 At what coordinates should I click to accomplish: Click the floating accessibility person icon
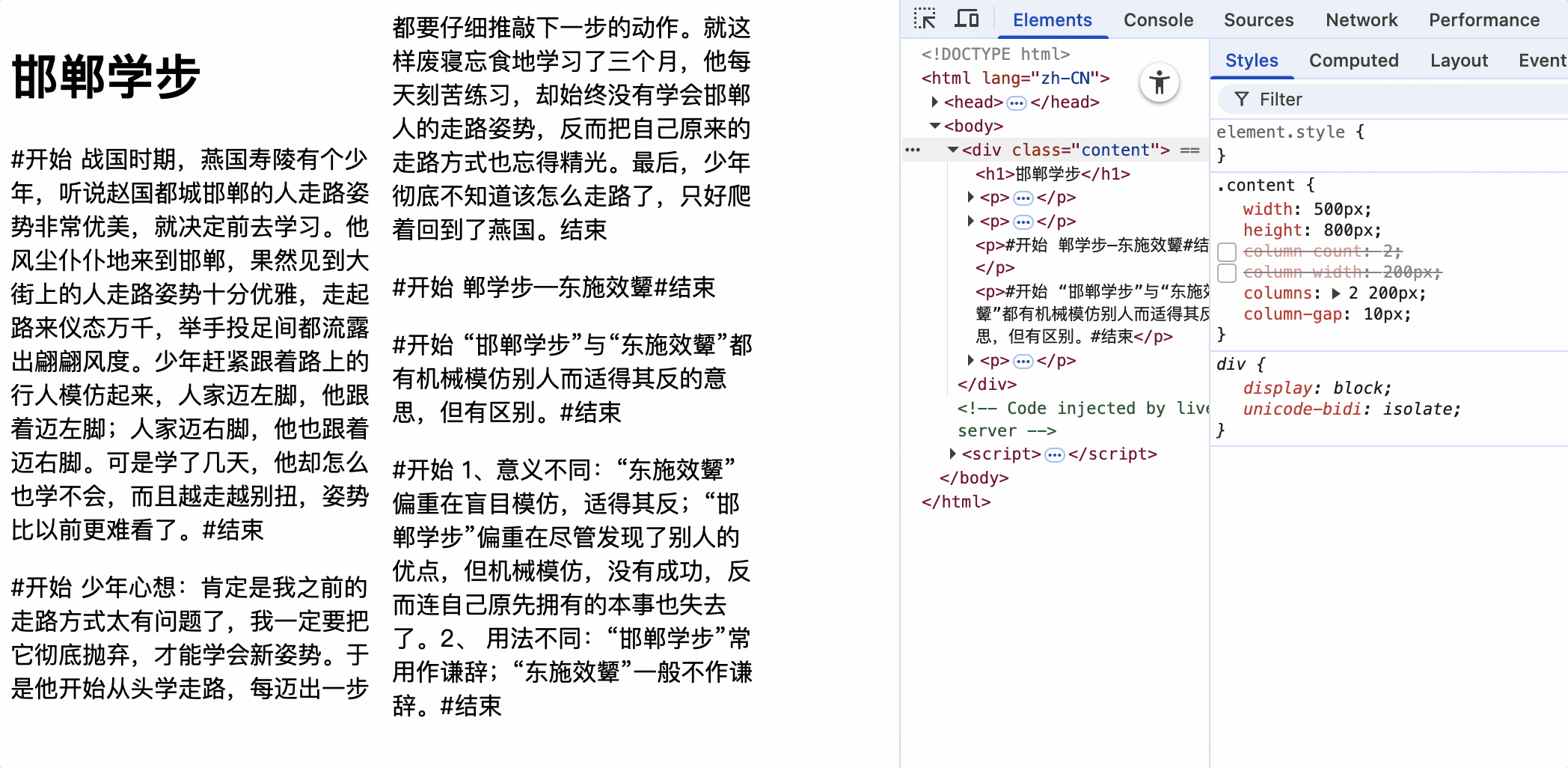tap(1160, 82)
